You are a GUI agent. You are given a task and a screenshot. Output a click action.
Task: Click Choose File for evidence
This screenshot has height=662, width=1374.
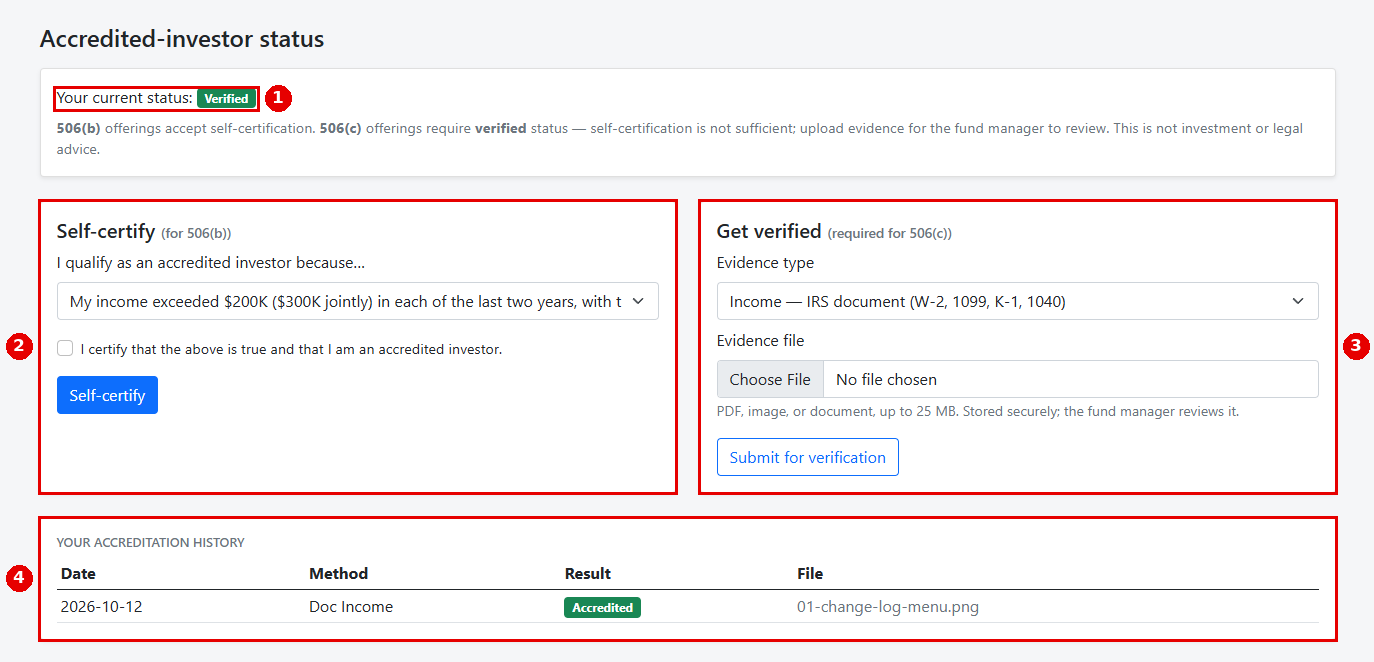[x=770, y=379]
